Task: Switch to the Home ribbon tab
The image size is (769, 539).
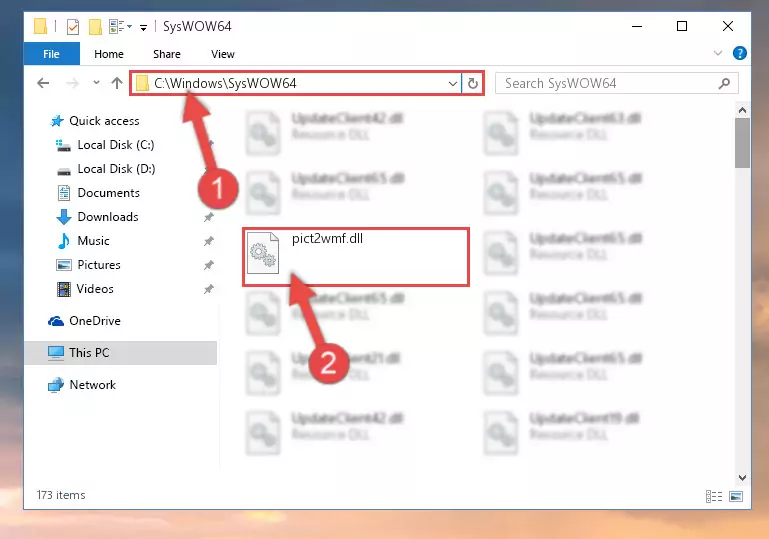Action: coord(109,54)
